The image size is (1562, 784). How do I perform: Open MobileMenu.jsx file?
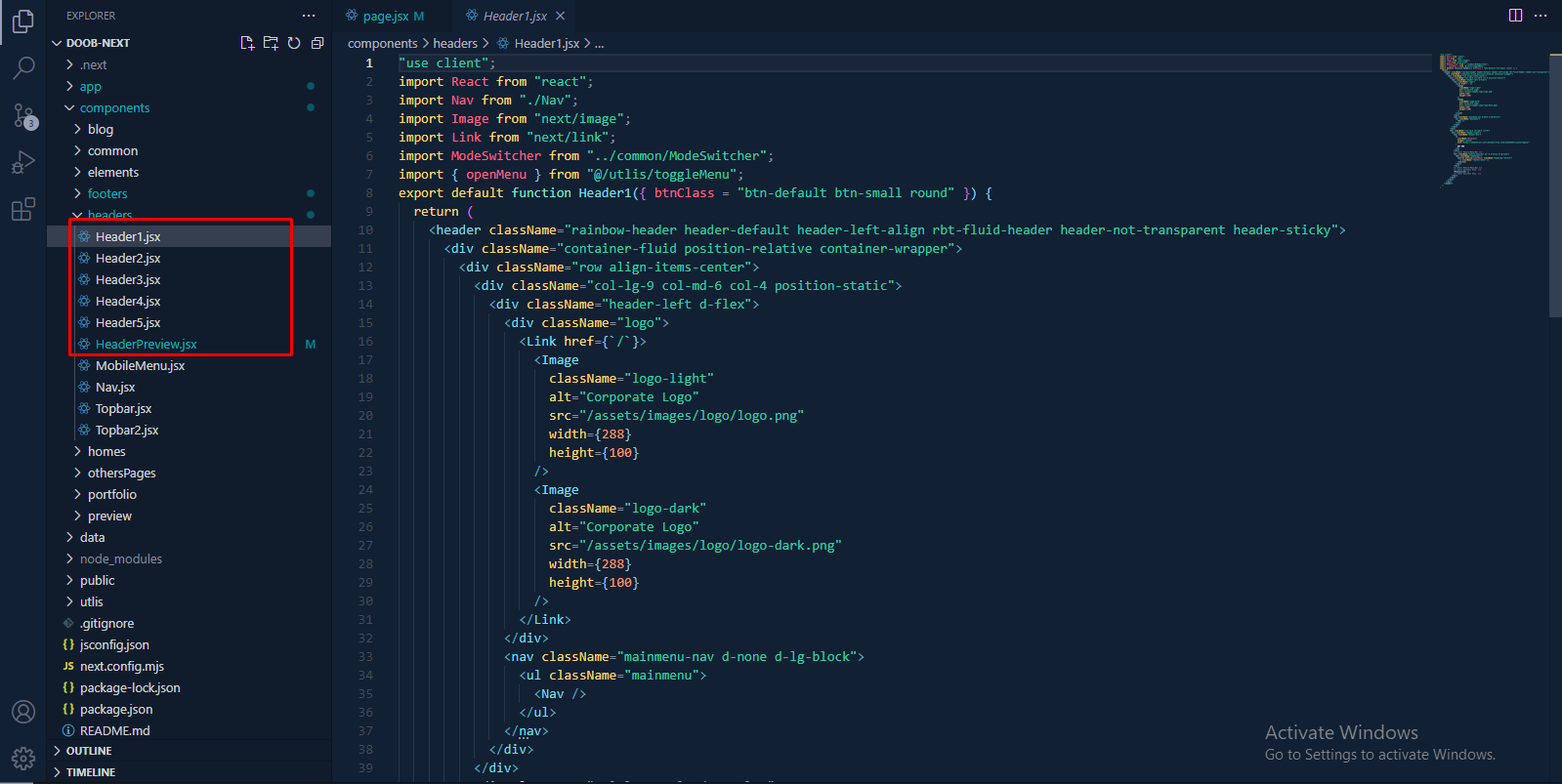(x=189, y=365)
